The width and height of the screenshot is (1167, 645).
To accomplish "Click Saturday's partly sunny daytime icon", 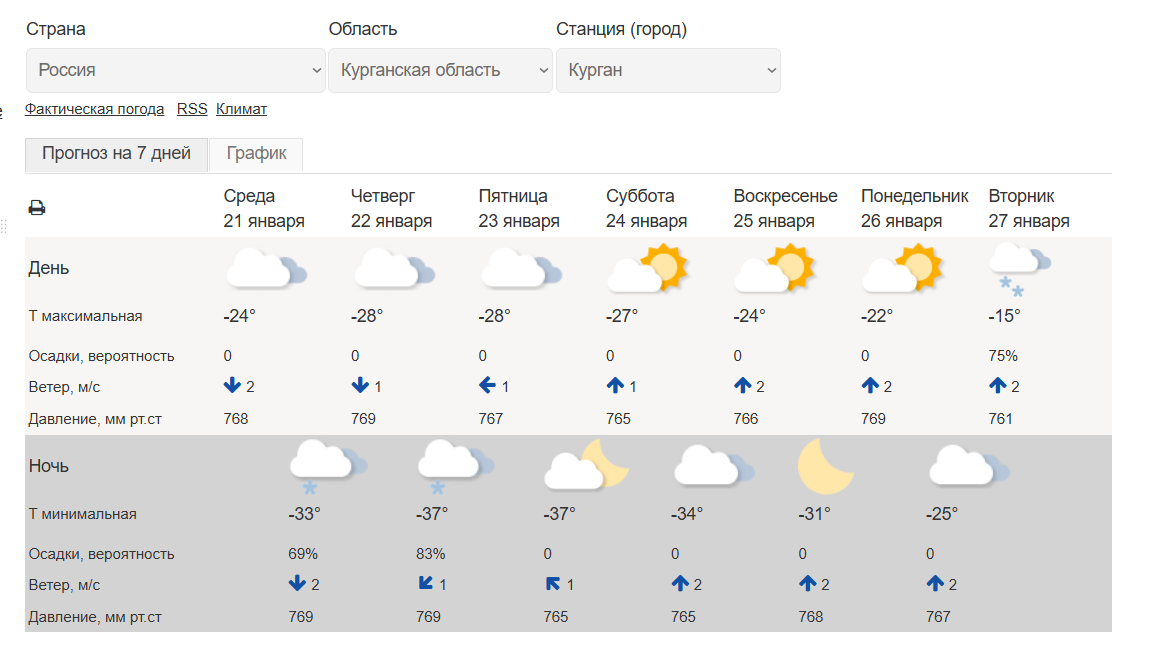I will [x=647, y=268].
